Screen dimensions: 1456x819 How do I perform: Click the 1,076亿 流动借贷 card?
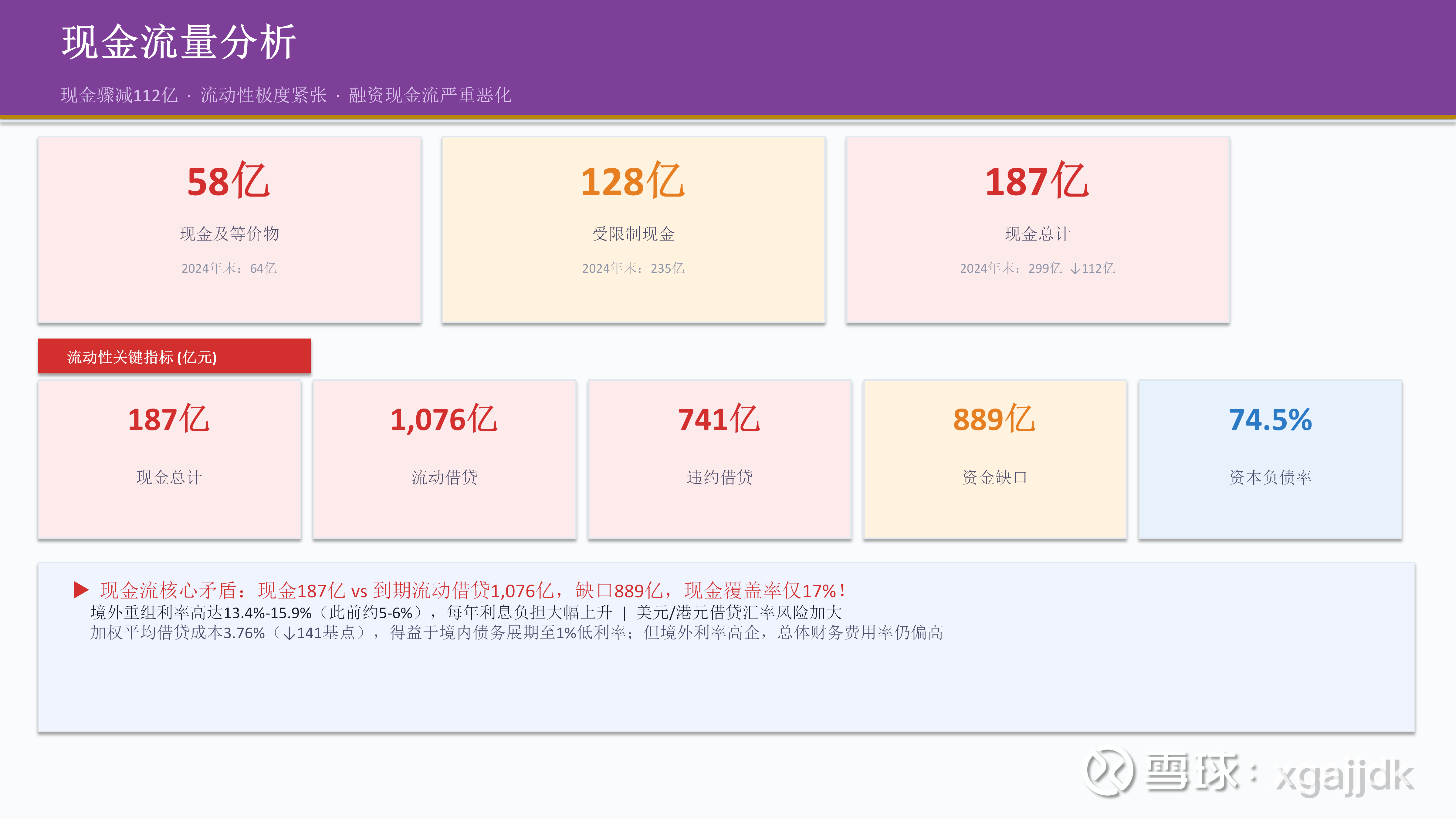tap(444, 459)
